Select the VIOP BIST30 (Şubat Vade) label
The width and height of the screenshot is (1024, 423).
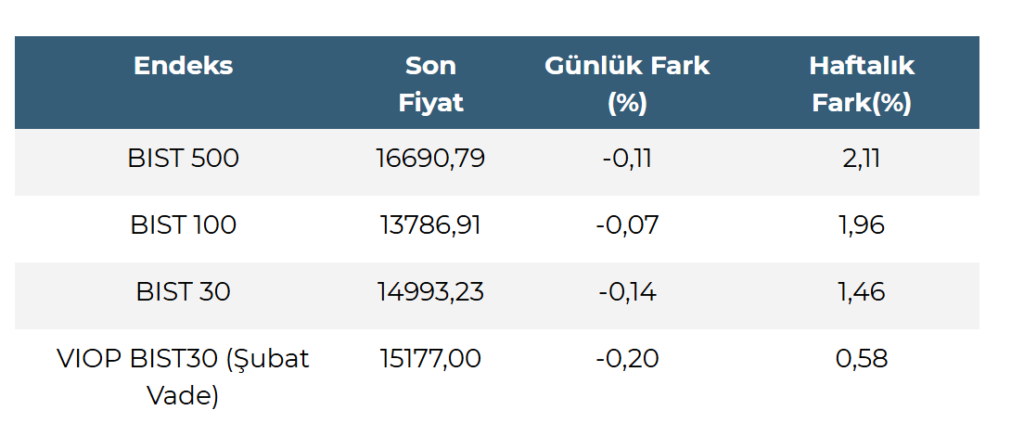pos(183,375)
